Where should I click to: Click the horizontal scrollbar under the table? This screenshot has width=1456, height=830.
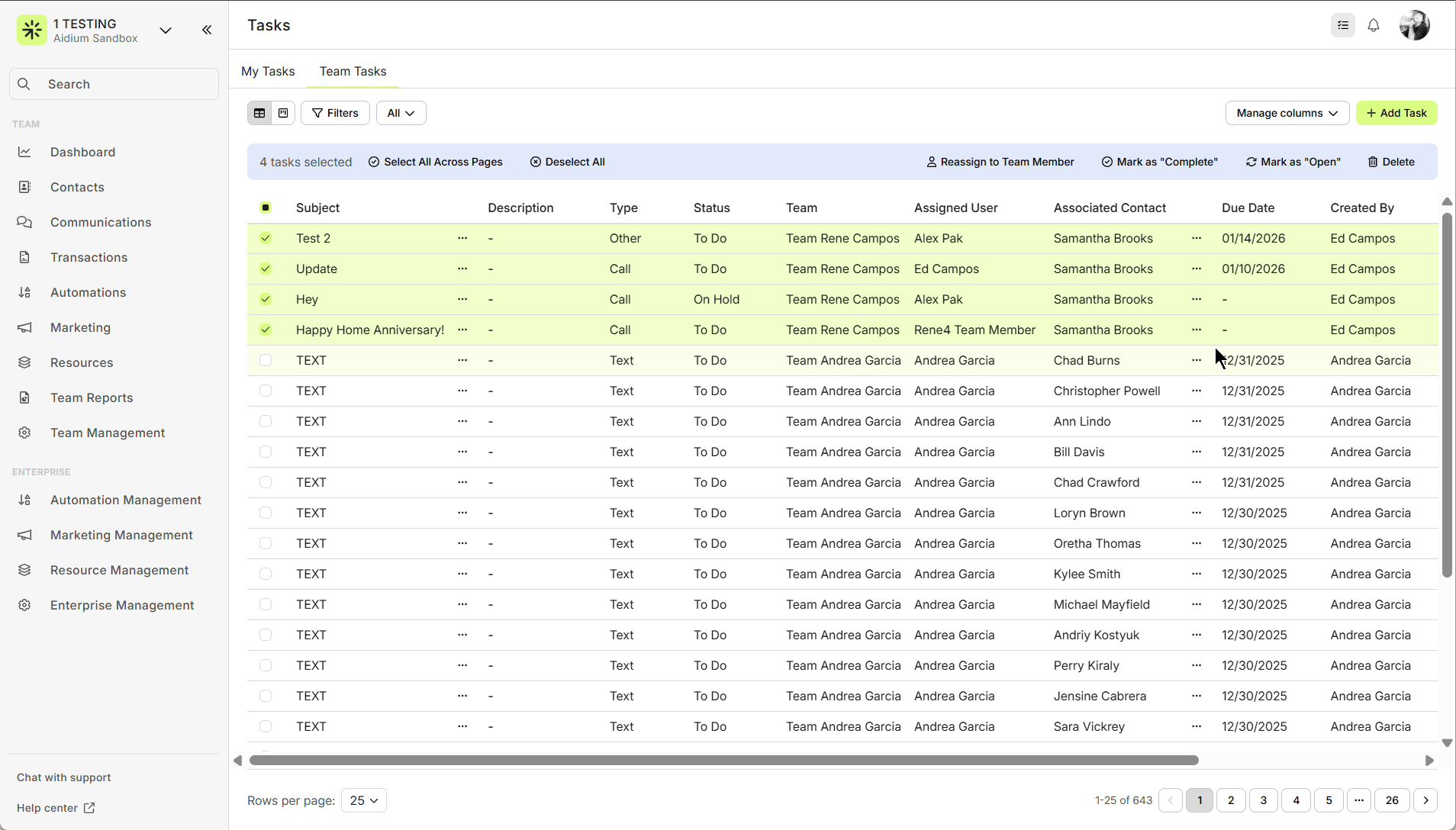point(723,761)
